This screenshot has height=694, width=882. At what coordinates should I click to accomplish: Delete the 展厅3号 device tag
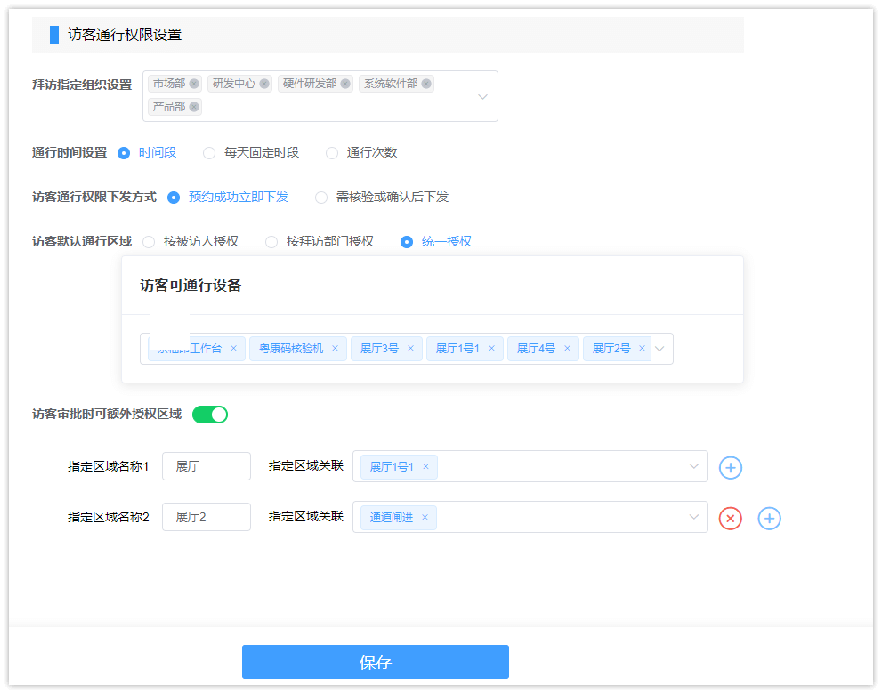point(409,348)
